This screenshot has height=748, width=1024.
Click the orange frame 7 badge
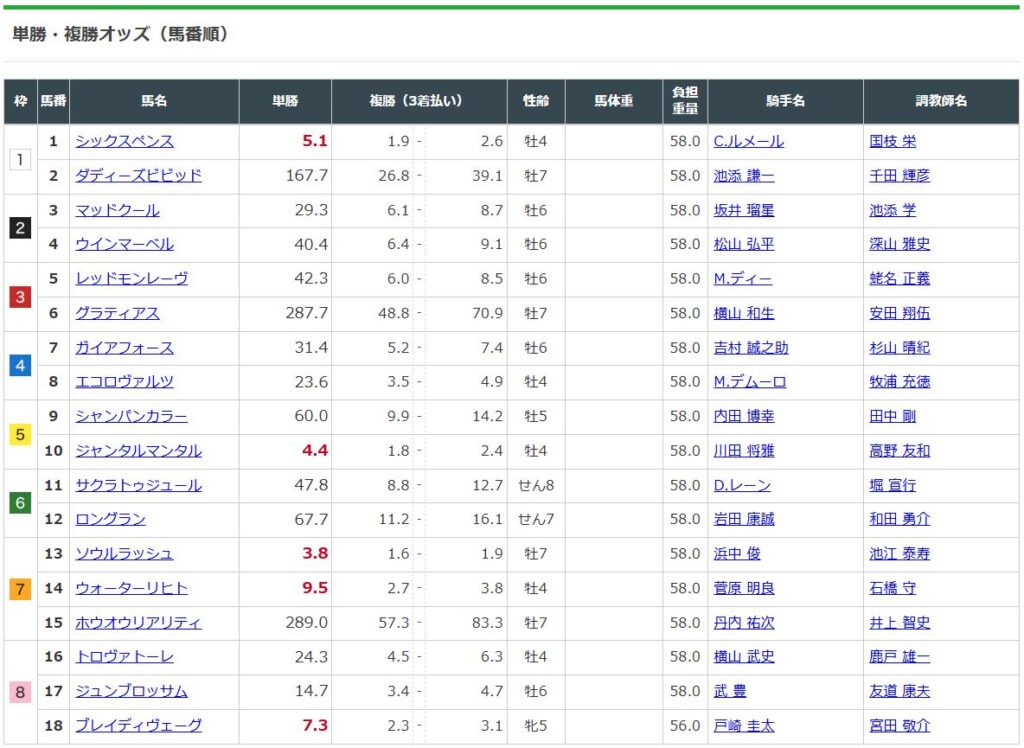click(20, 589)
